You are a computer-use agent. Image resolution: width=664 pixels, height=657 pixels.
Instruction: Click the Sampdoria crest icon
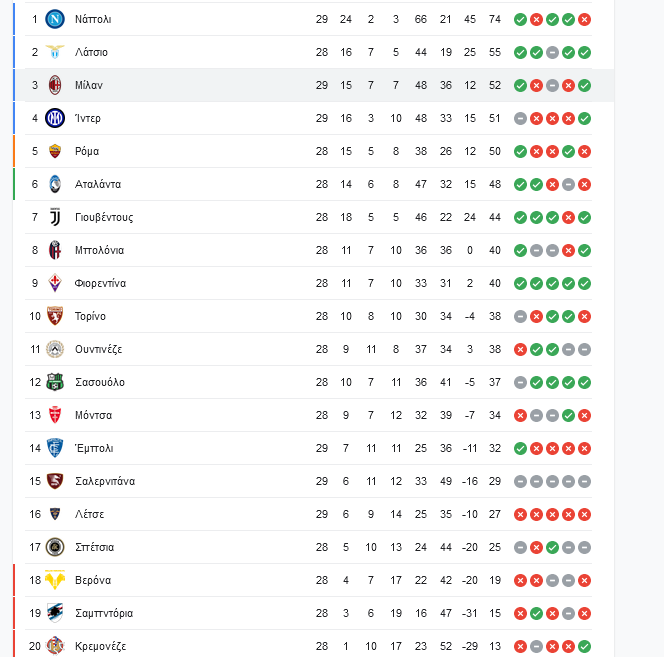click(x=55, y=613)
